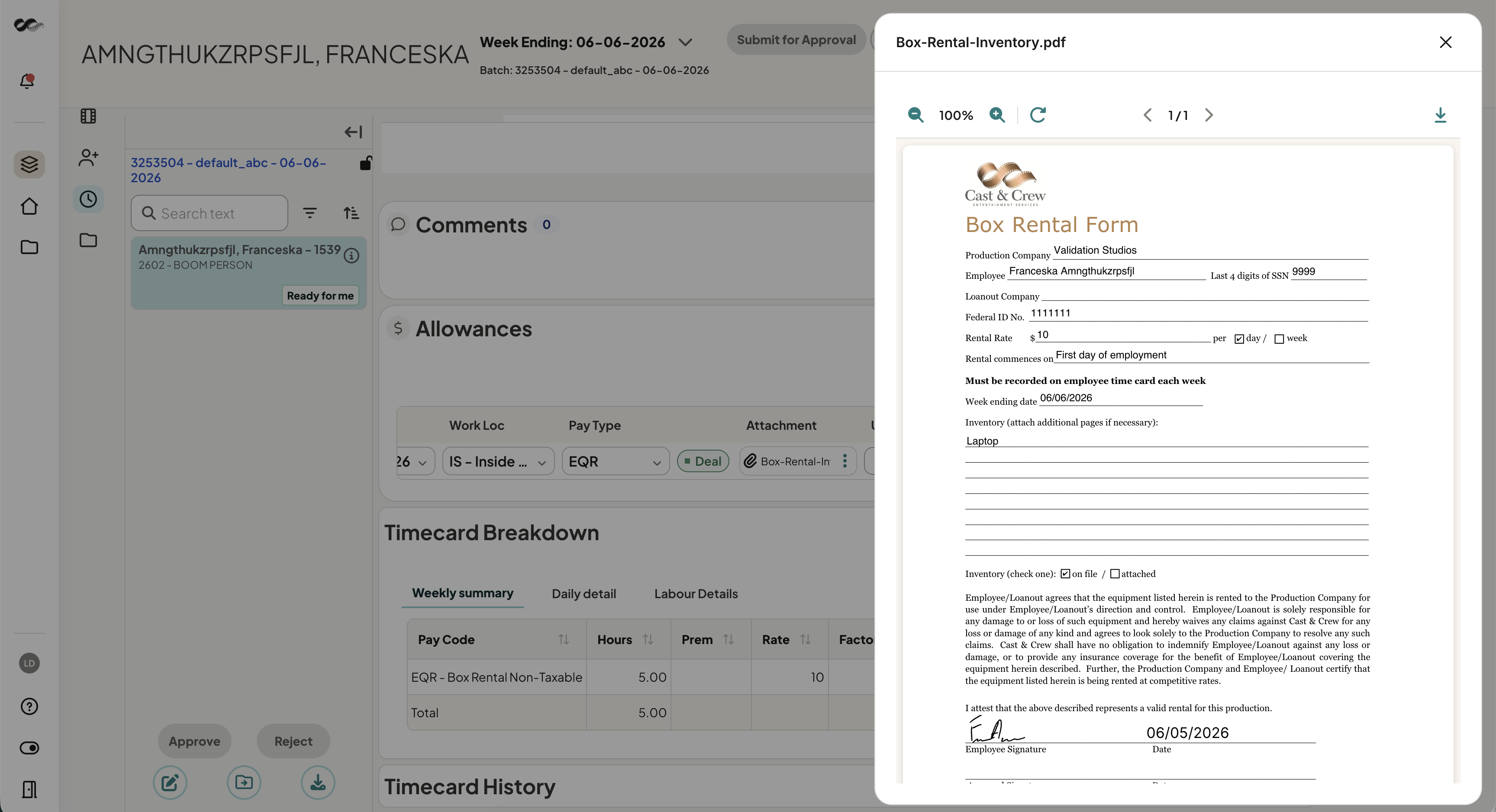Open the IS - Inside work location dropdown
The image size is (1496, 812).
coord(498,461)
